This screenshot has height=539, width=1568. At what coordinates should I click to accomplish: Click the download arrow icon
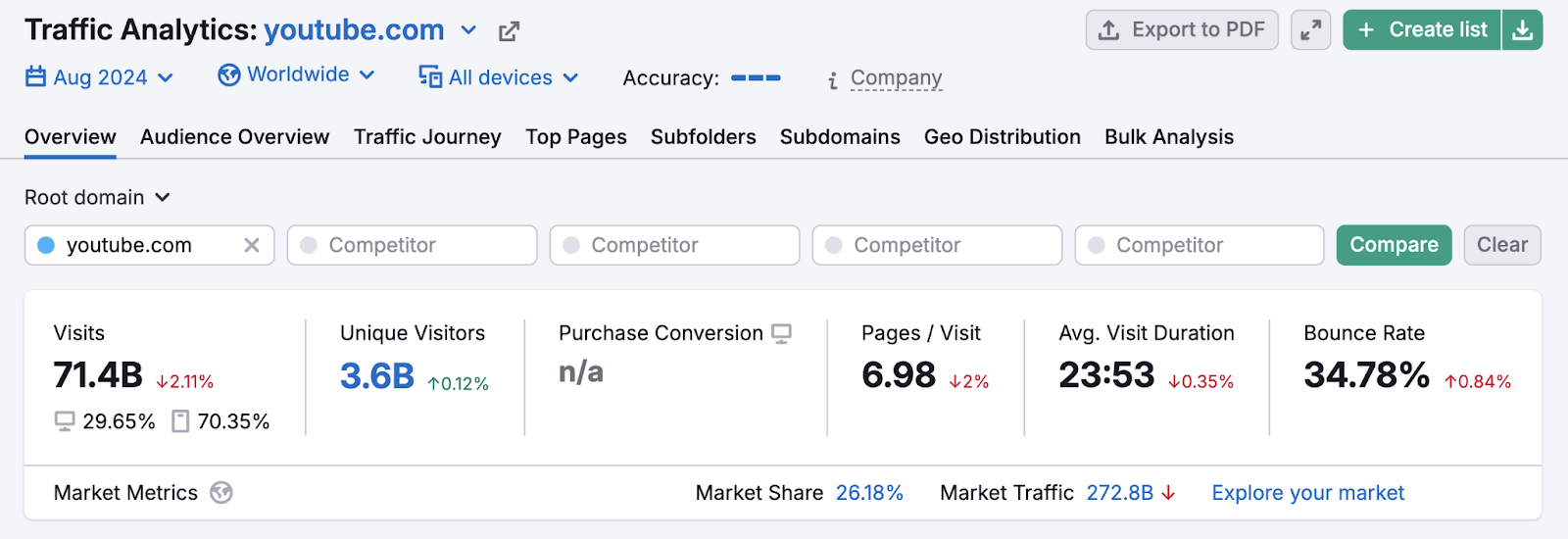[x=1522, y=30]
